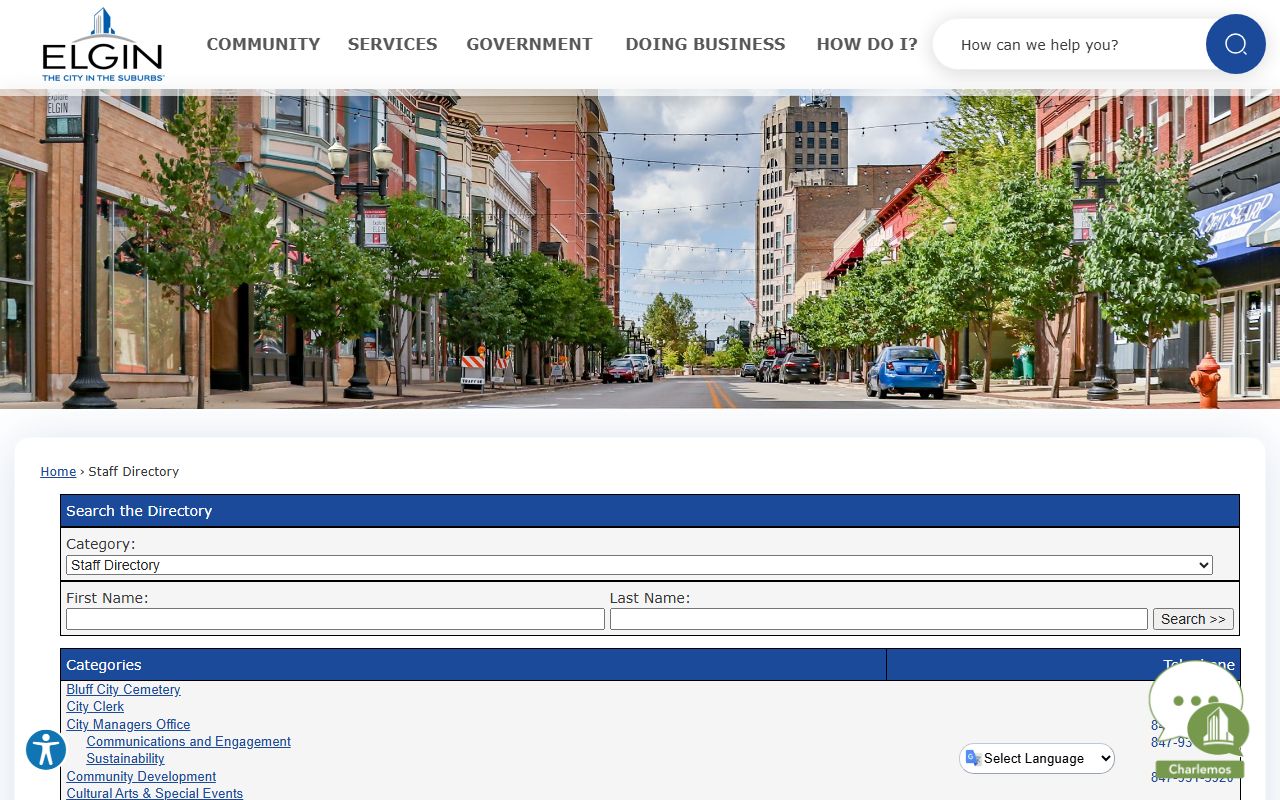
Task: Click the Categories column header
Action: click(x=473, y=664)
